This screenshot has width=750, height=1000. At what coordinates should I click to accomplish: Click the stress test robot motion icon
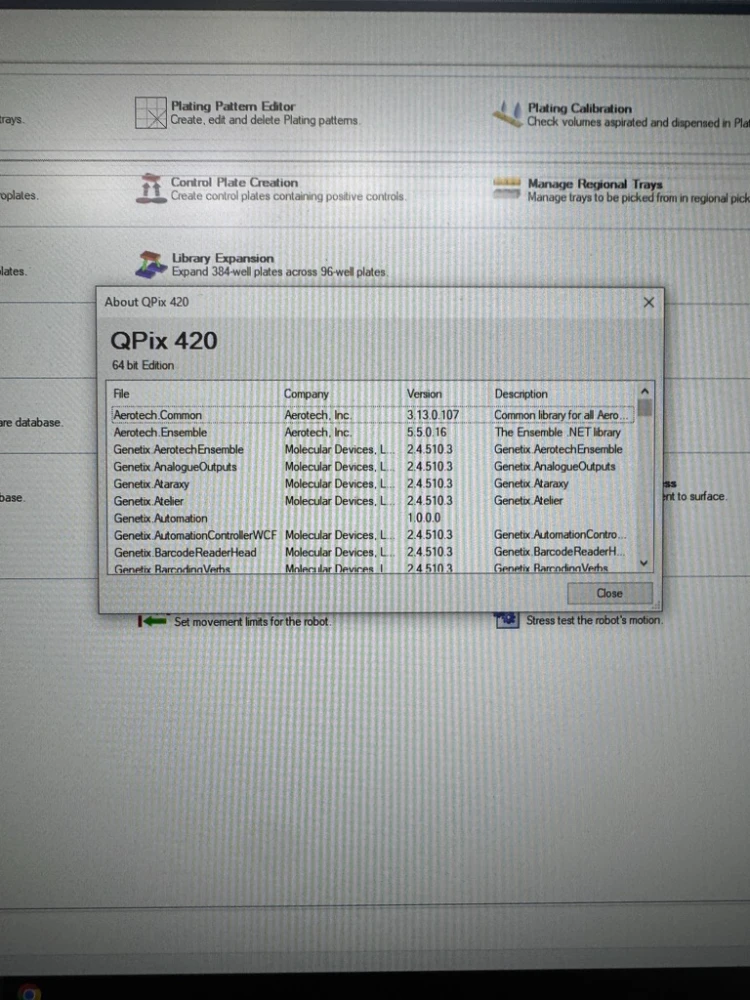click(x=507, y=620)
